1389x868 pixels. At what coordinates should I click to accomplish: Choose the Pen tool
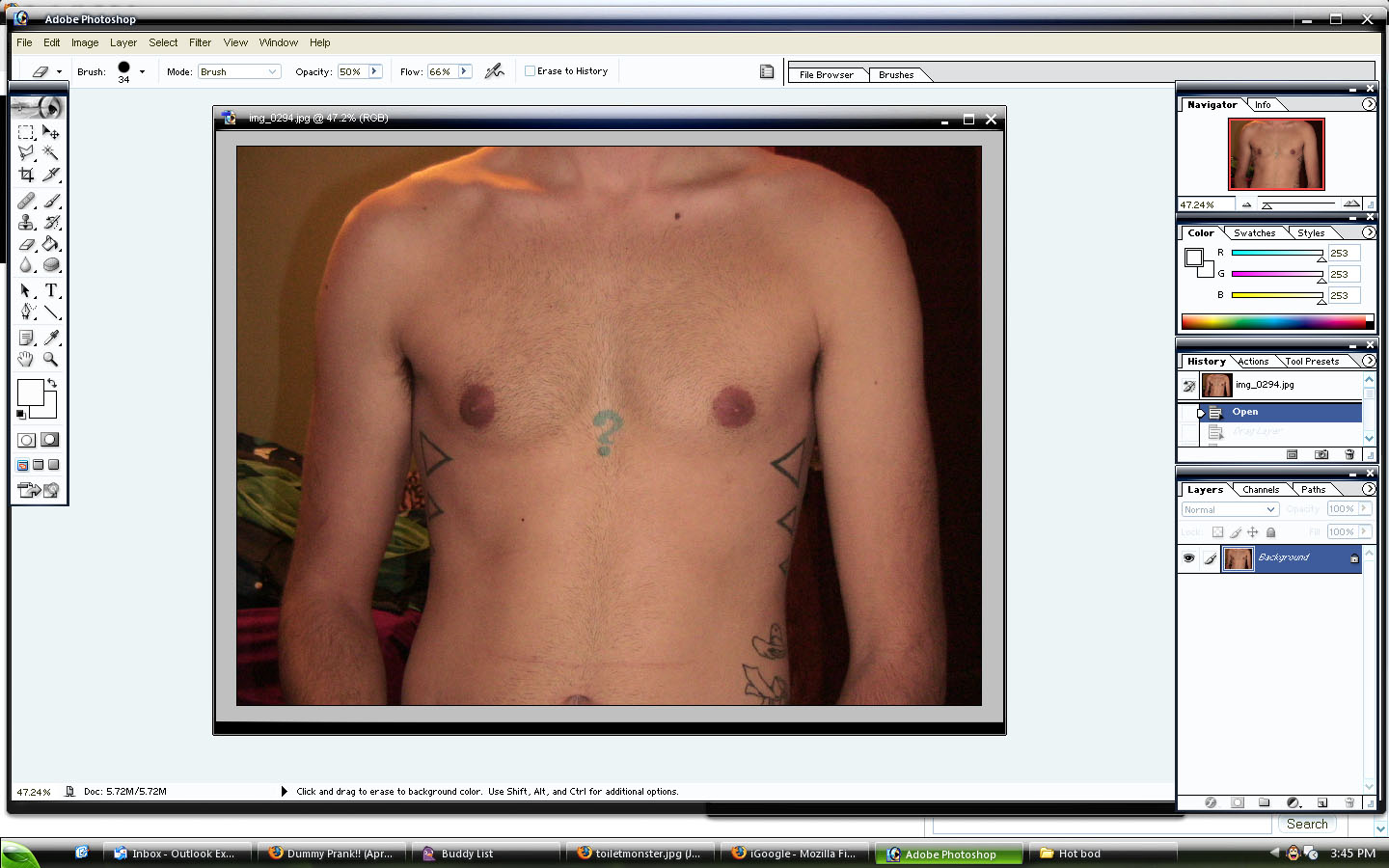[26, 312]
